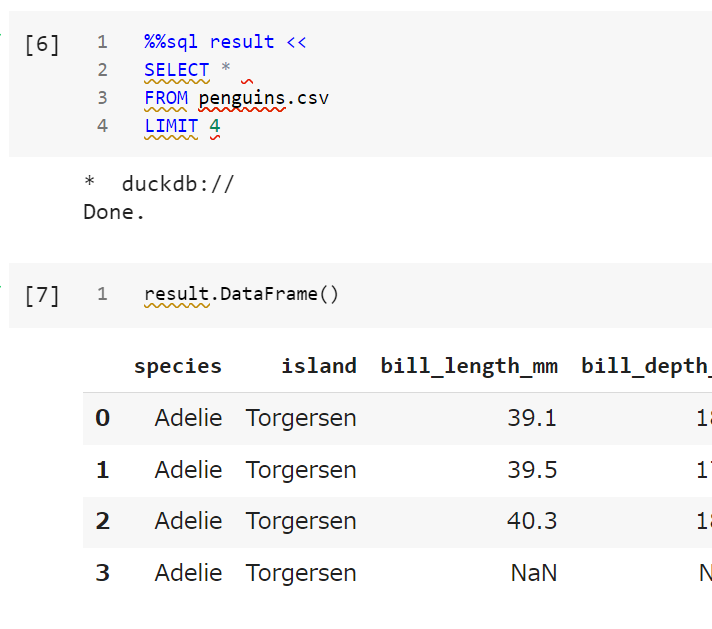
Task: Click the species column header
Action: click(x=178, y=366)
